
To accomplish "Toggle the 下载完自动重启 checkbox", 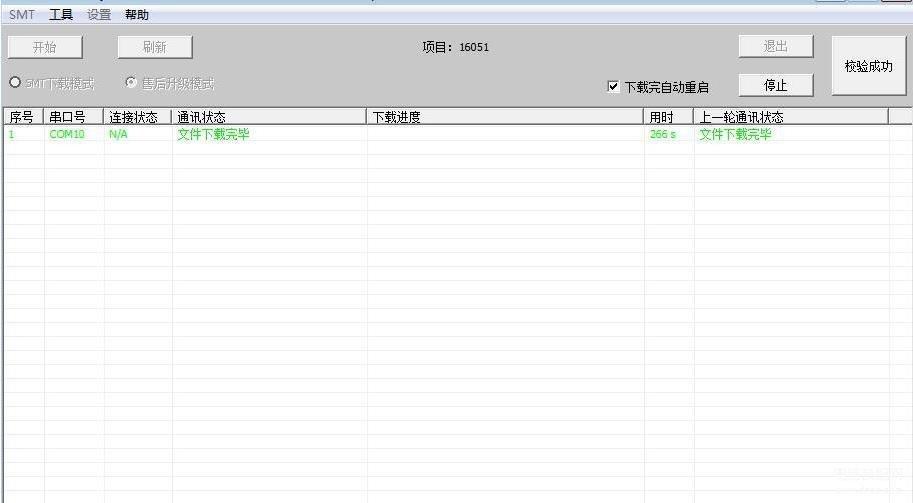I will tap(614, 87).
